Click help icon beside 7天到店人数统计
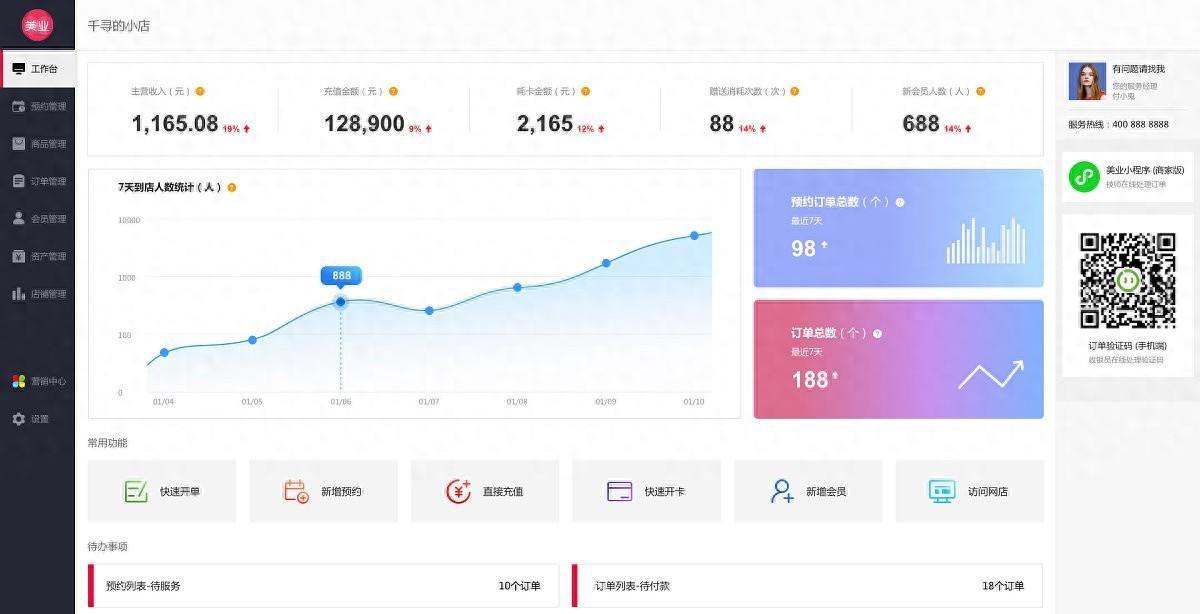Image resolution: width=1200 pixels, height=614 pixels. click(x=232, y=187)
